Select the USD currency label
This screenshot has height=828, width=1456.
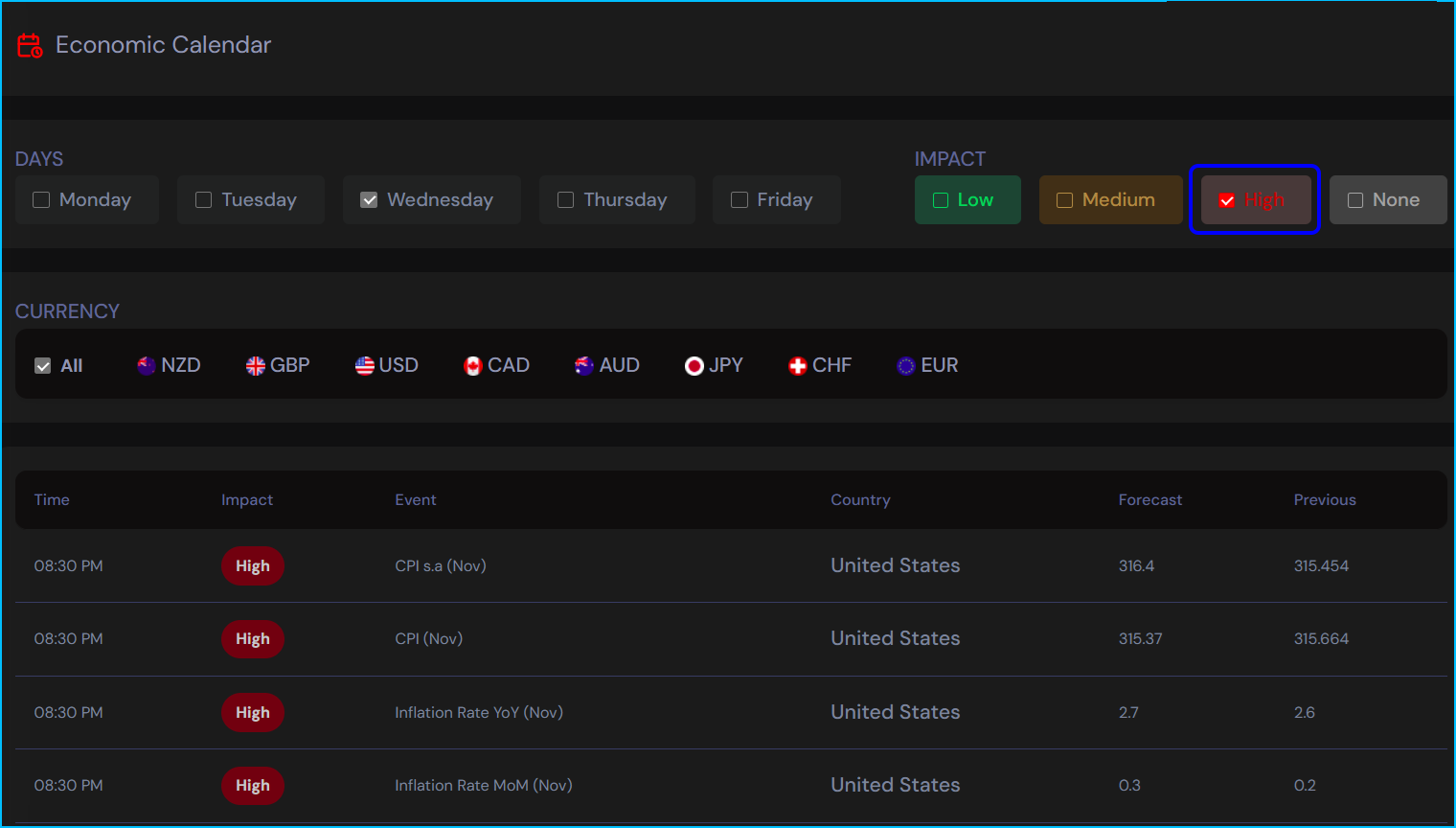pyautogui.click(x=398, y=365)
